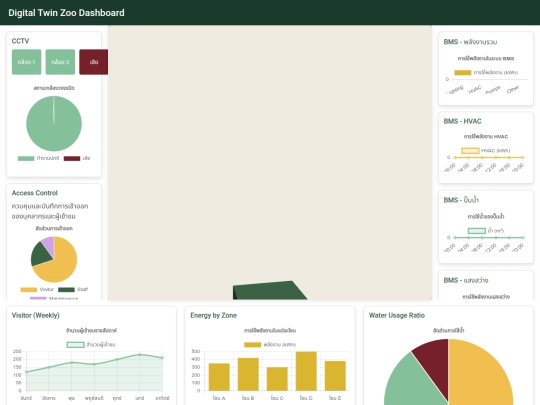This screenshot has width=540, height=405.
Task: Click the dark green Staff slice in Access Control pie
Action: pos(40,255)
